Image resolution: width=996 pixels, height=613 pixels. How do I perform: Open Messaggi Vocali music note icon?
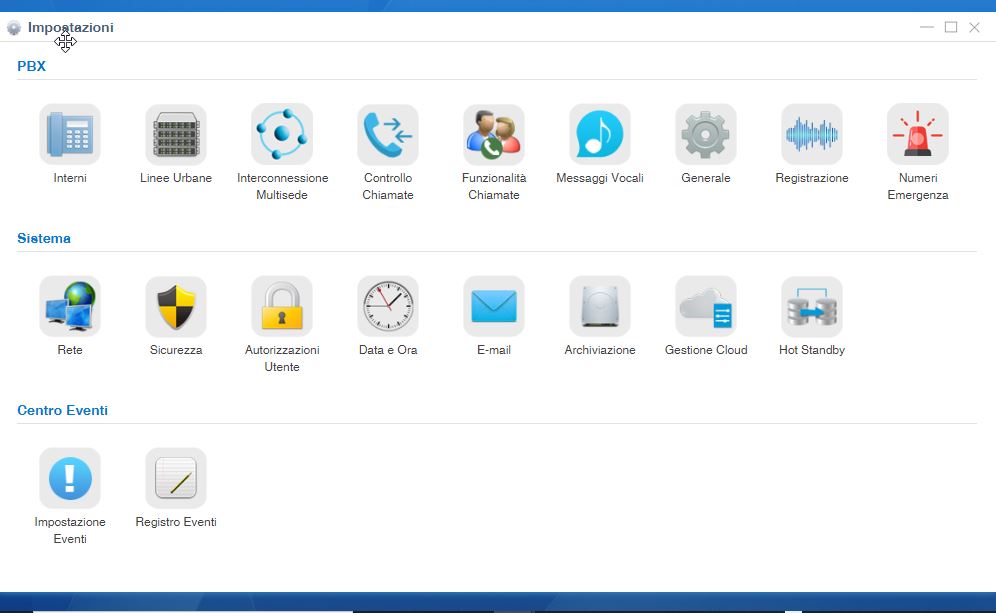[x=600, y=134]
